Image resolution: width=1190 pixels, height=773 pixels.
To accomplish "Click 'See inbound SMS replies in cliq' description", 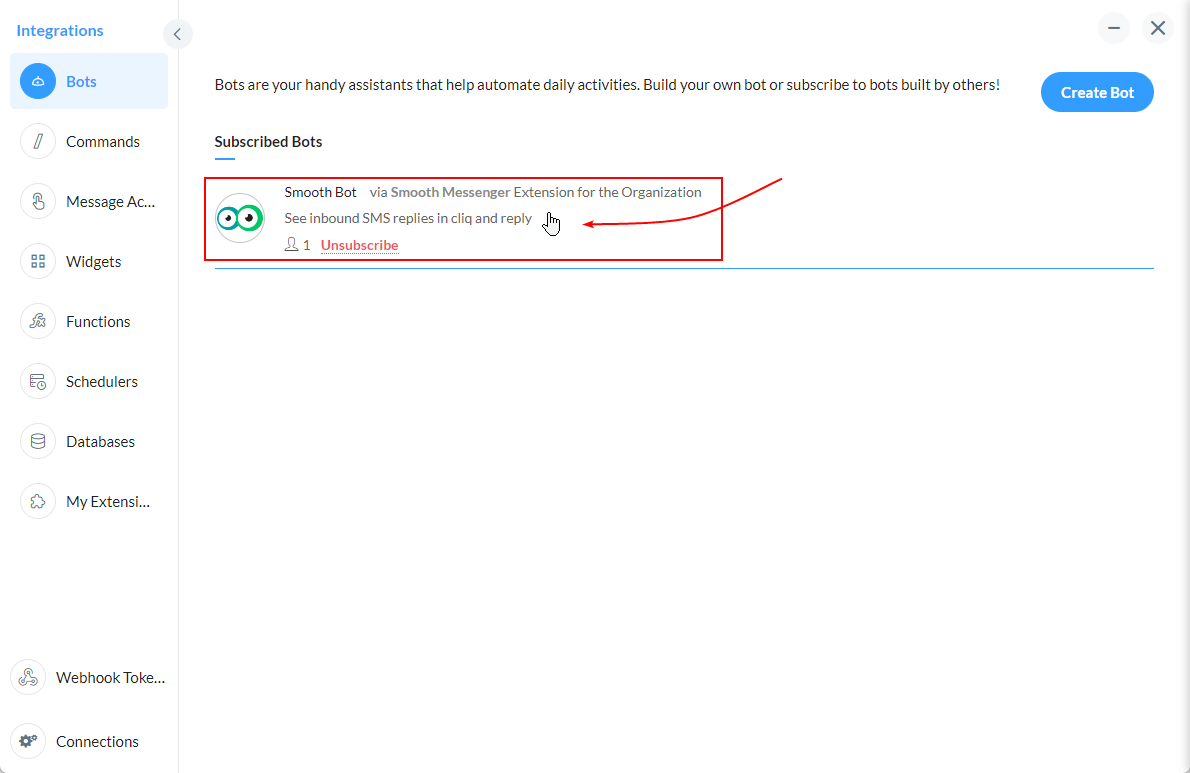I will click(x=408, y=218).
